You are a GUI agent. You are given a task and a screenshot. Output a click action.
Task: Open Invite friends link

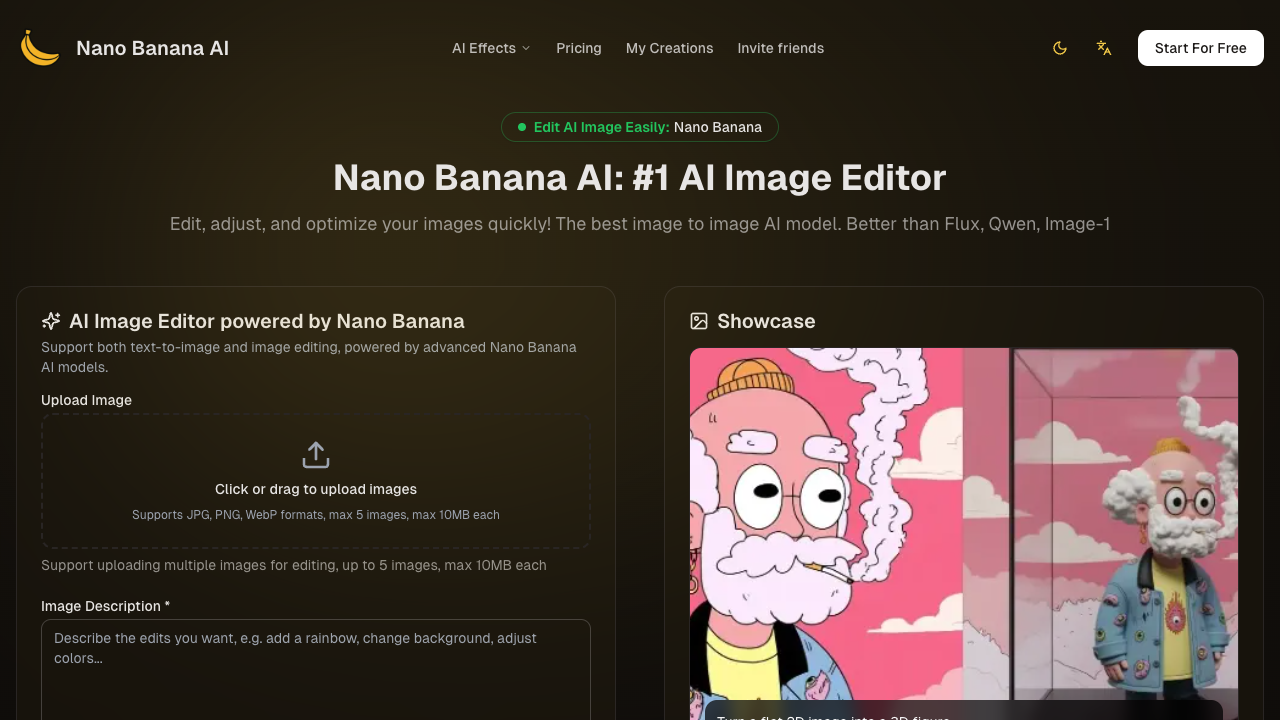pyautogui.click(x=781, y=48)
